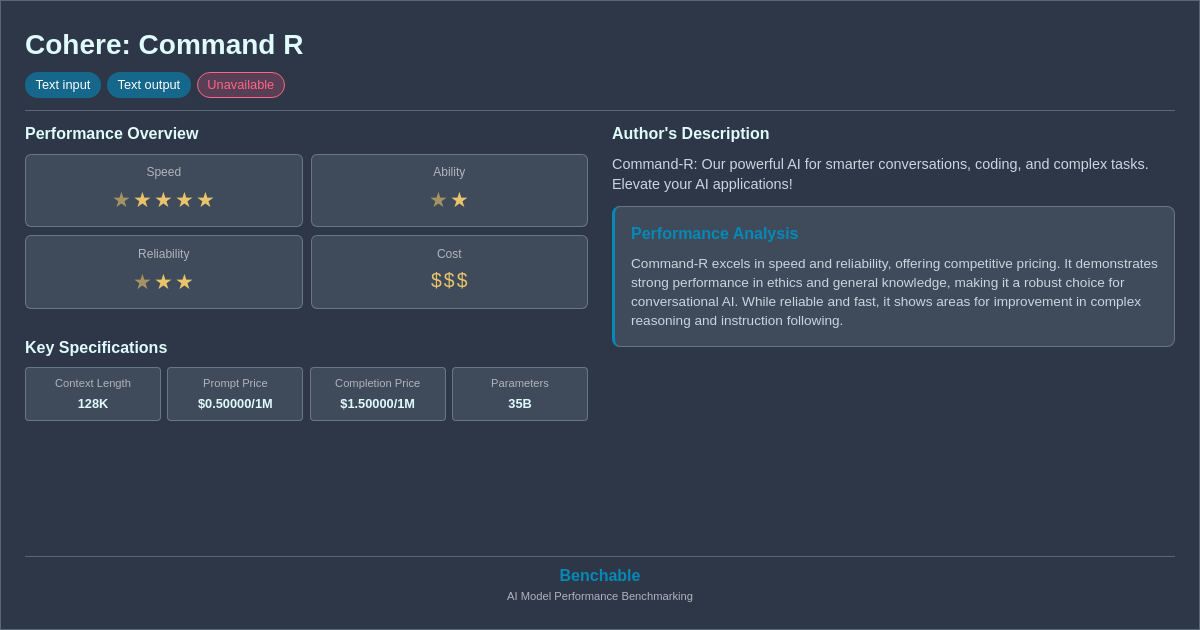Toggle the Unavailable status badge
Image resolution: width=1200 pixels, height=630 pixels.
(x=240, y=85)
